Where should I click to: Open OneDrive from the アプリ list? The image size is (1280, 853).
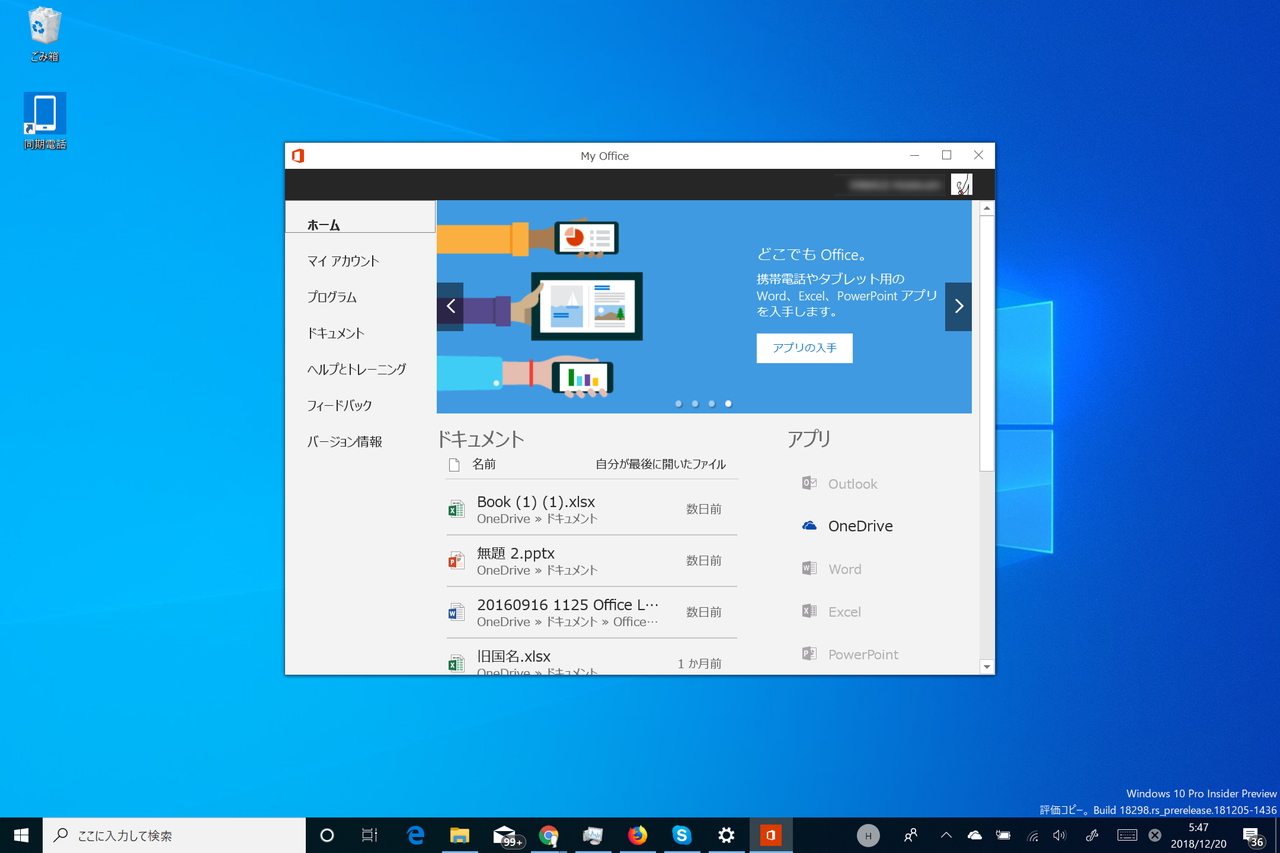[847, 526]
